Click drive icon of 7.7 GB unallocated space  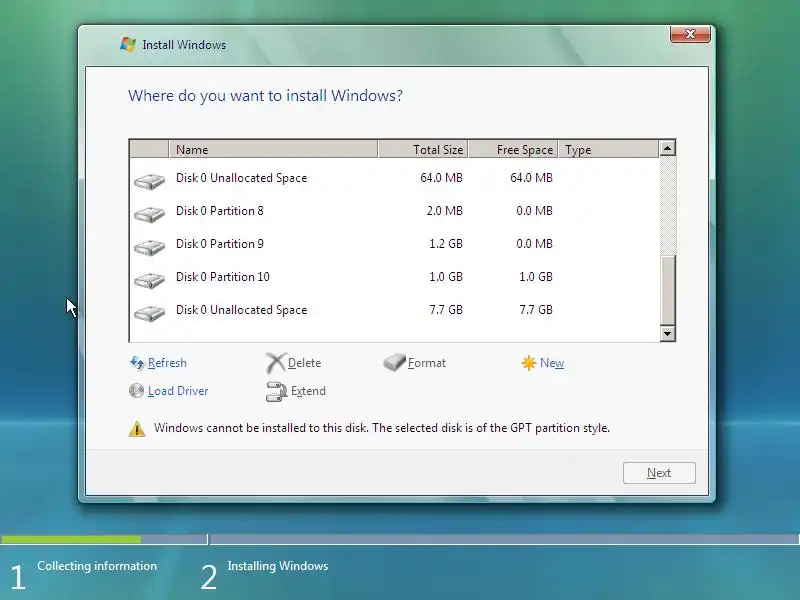pyautogui.click(x=149, y=313)
